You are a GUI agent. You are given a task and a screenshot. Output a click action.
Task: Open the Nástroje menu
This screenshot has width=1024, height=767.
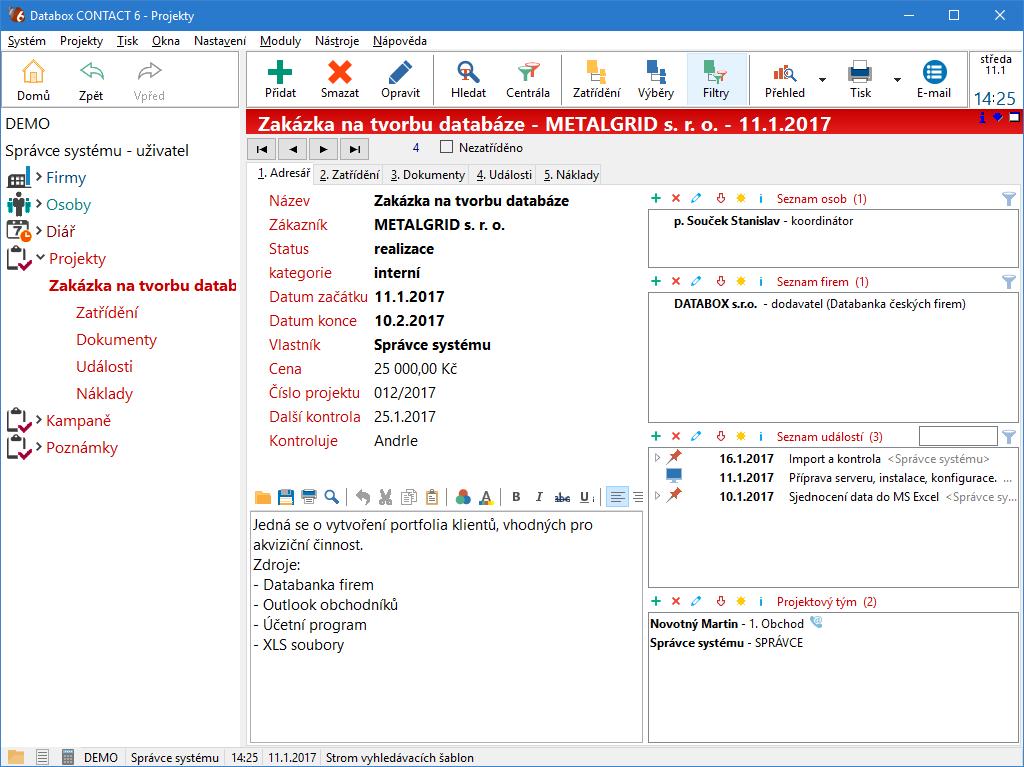point(337,41)
